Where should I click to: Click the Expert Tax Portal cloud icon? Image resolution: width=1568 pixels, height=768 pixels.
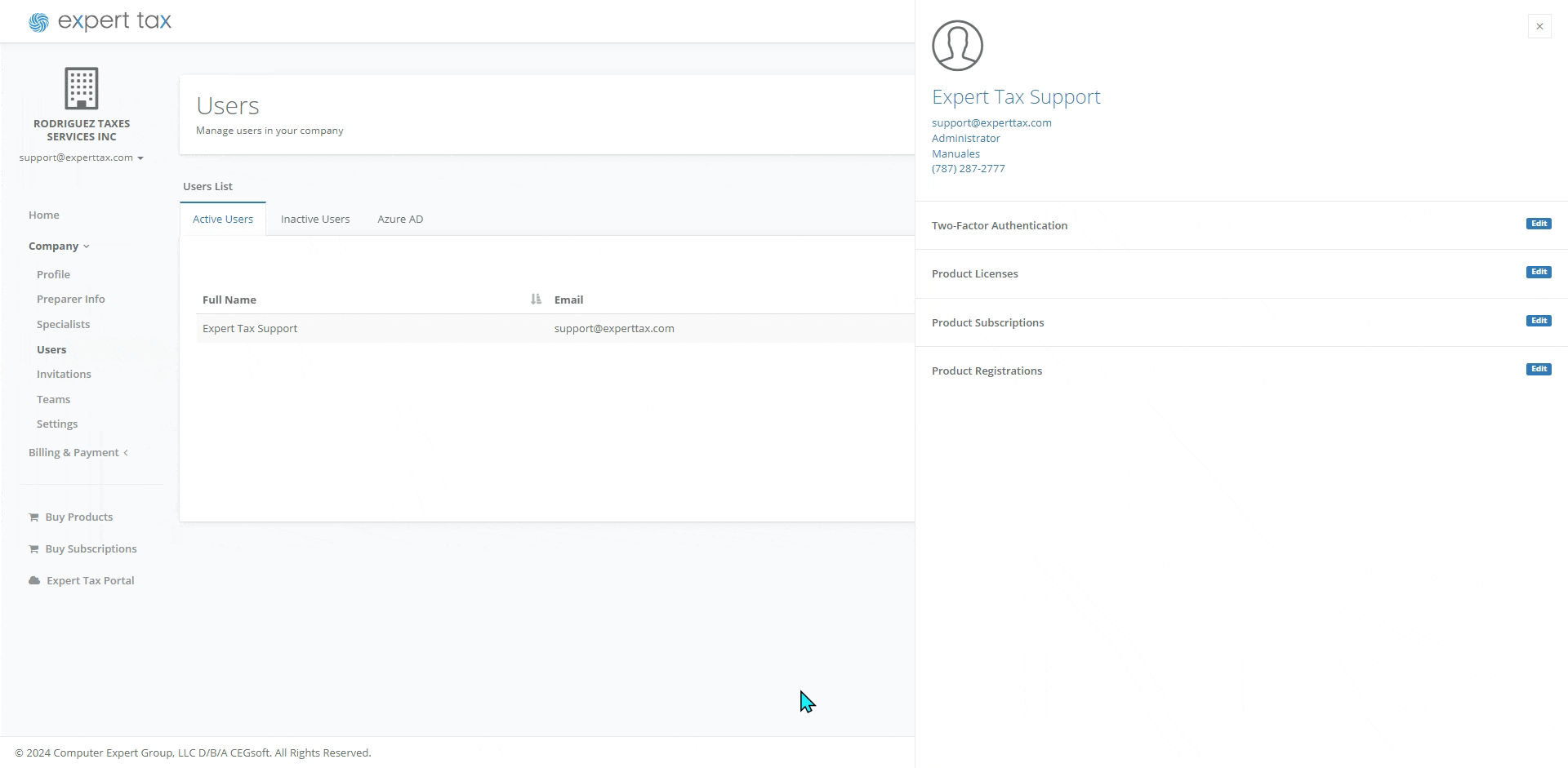coord(34,581)
